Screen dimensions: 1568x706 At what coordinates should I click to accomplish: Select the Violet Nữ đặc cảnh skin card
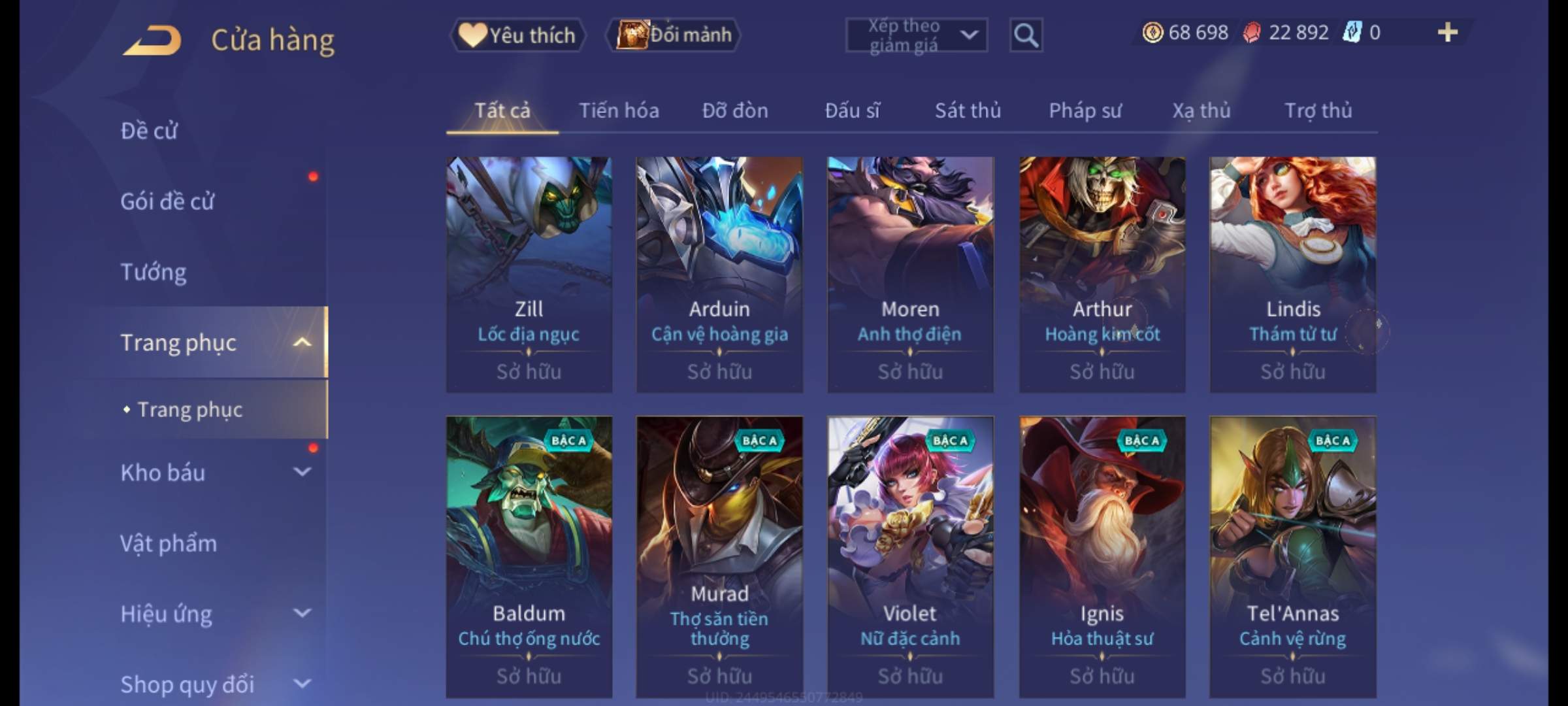point(910,557)
